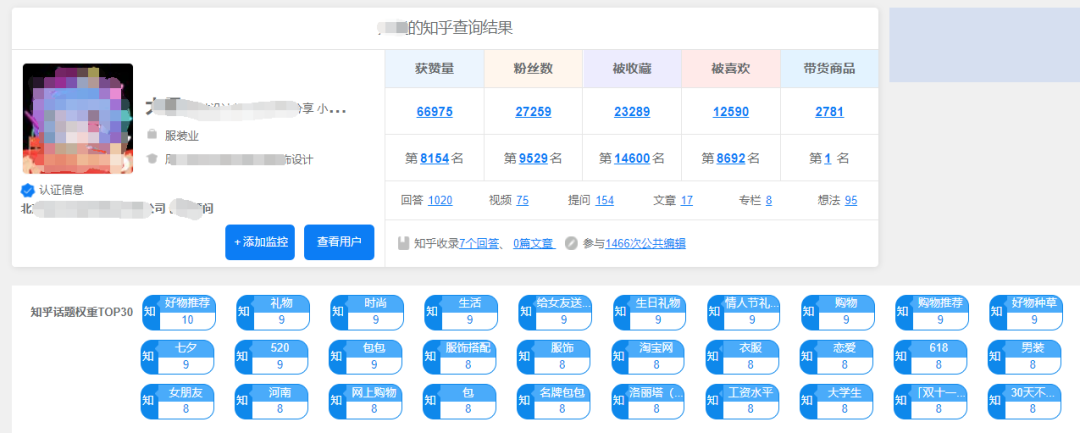Click the 知 icon on 购物 tag
1080x433 pixels.
point(810,313)
